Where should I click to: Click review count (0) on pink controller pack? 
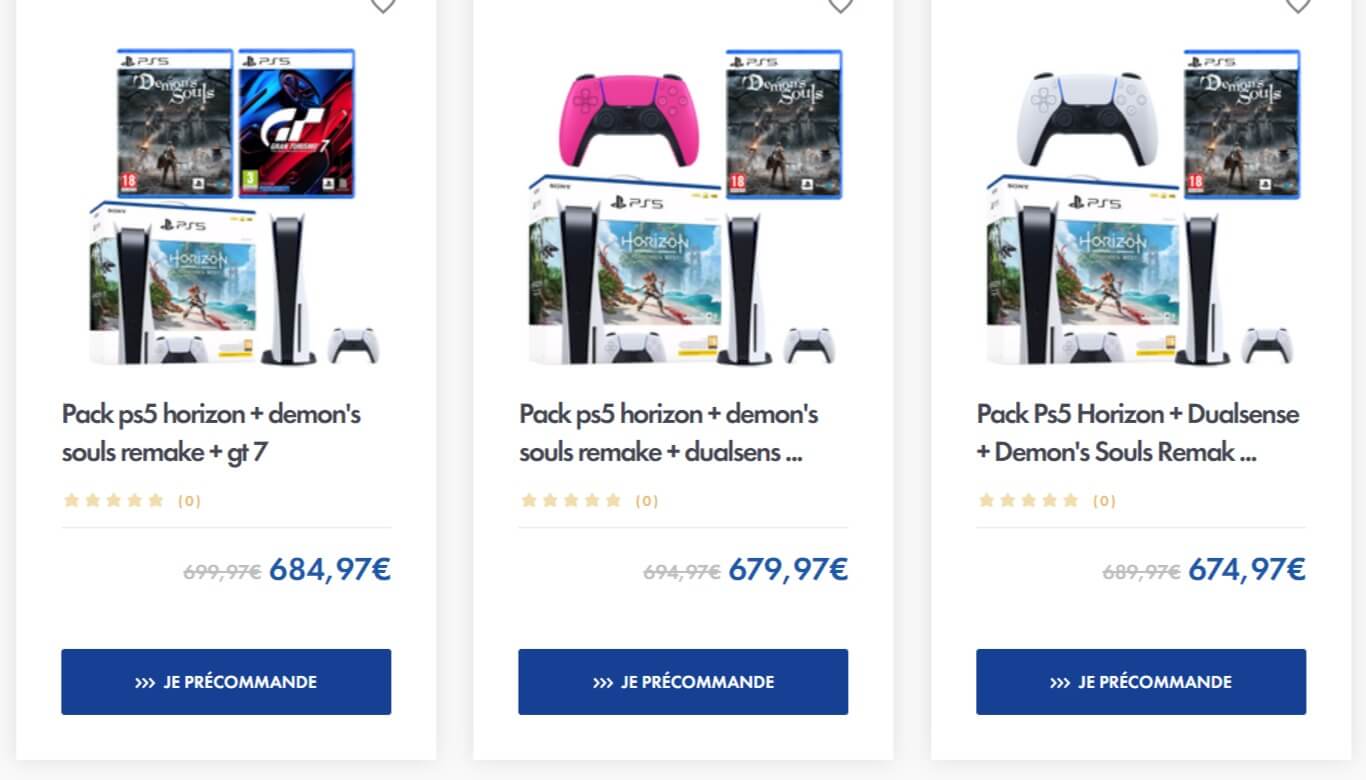[647, 501]
